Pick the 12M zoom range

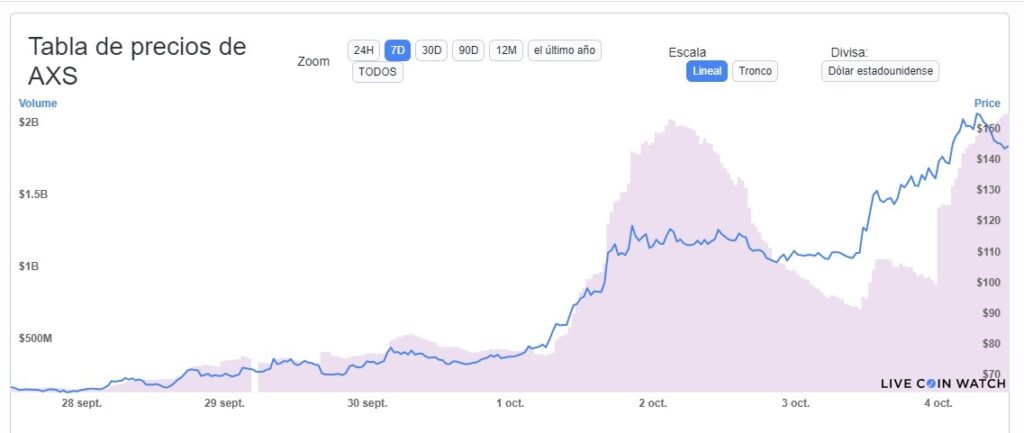506,50
